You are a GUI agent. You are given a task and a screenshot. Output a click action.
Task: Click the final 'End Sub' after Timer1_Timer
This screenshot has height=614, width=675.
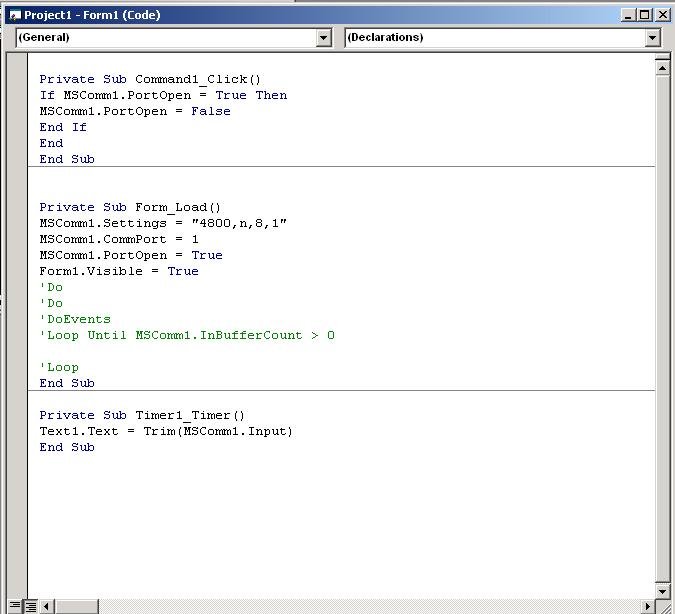pos(67,447)
